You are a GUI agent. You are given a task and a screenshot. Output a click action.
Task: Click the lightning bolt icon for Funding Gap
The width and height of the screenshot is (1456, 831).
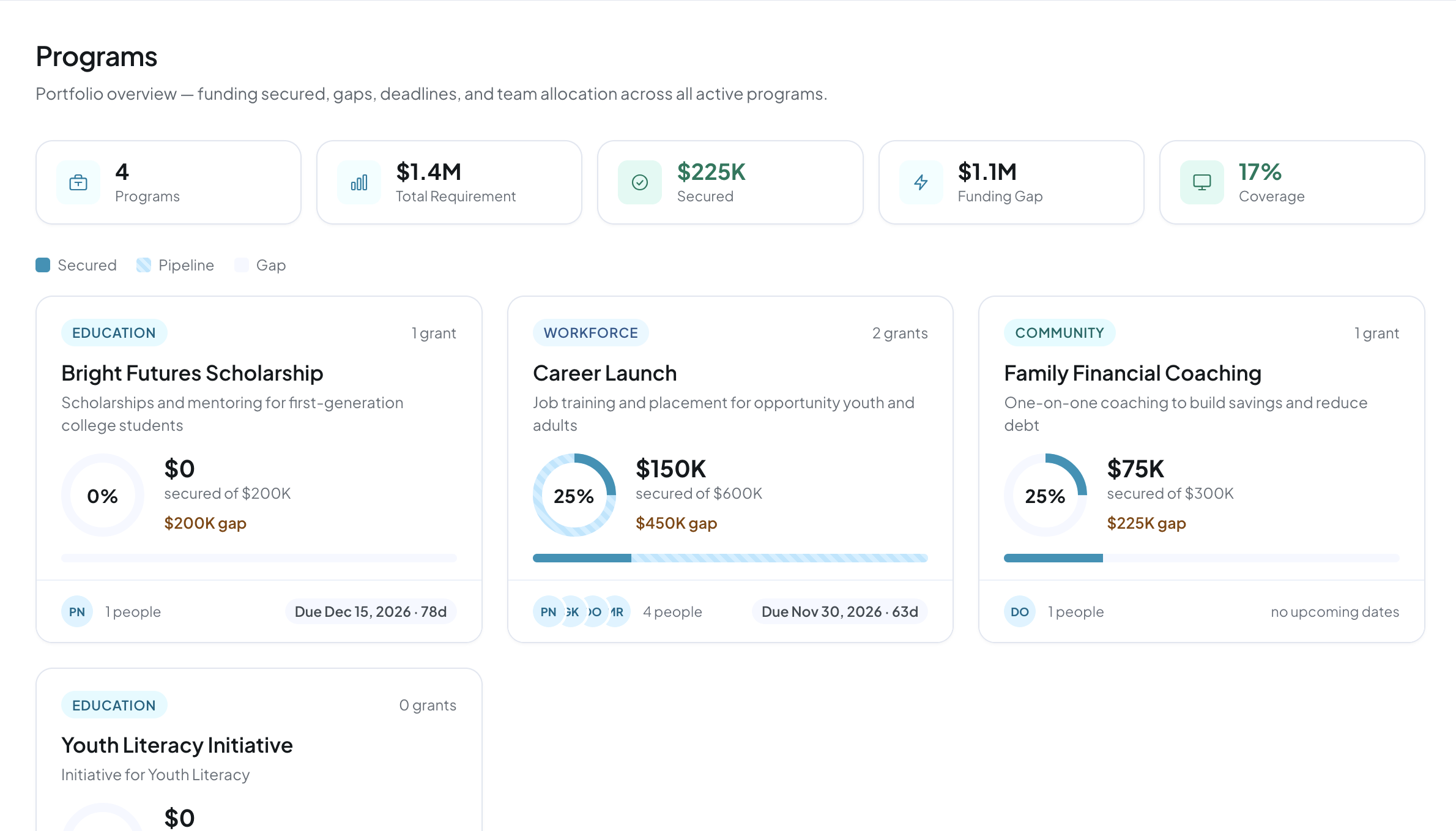click(921, 182)
